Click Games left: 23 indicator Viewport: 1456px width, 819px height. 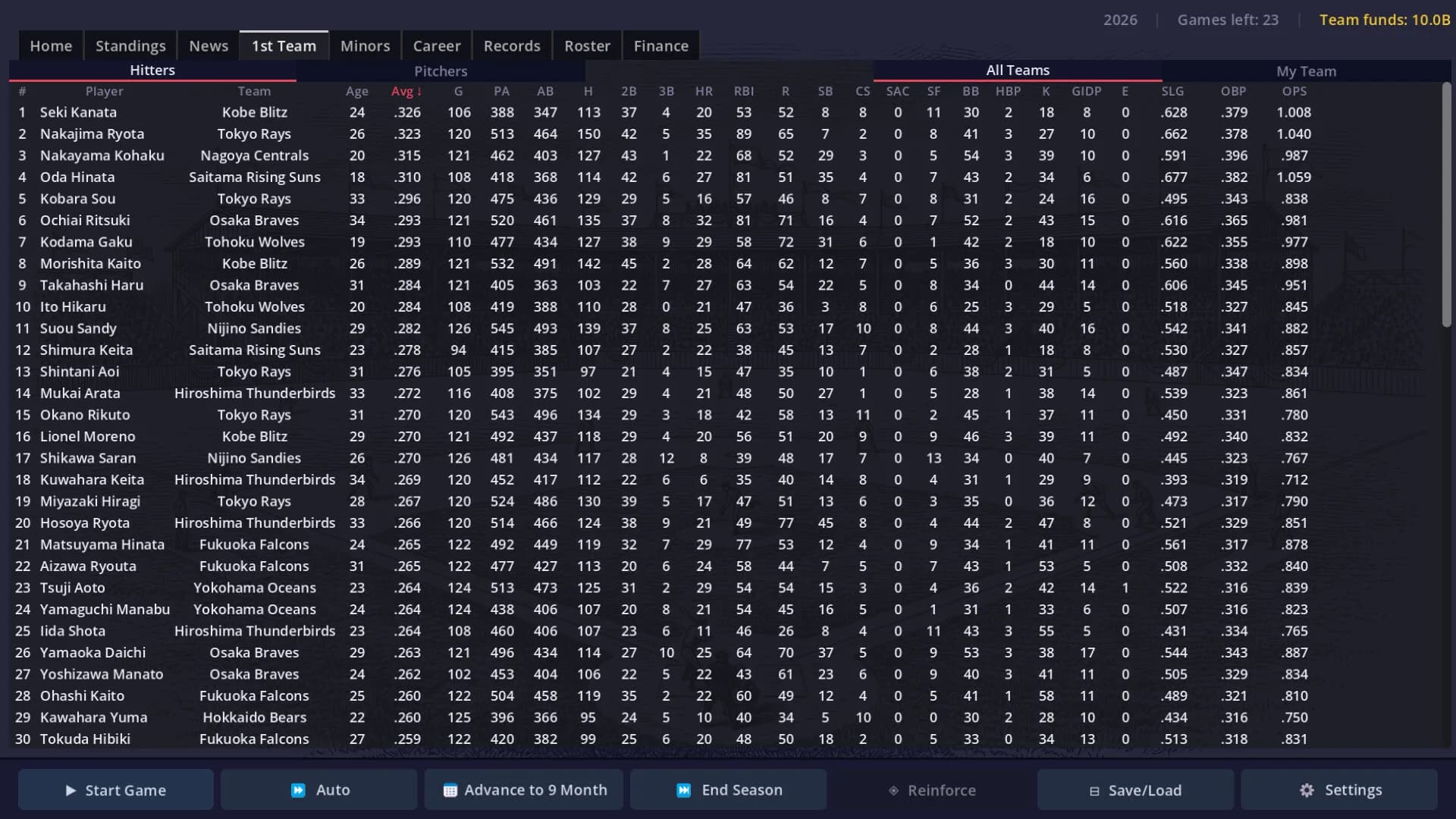(1228, 20)
